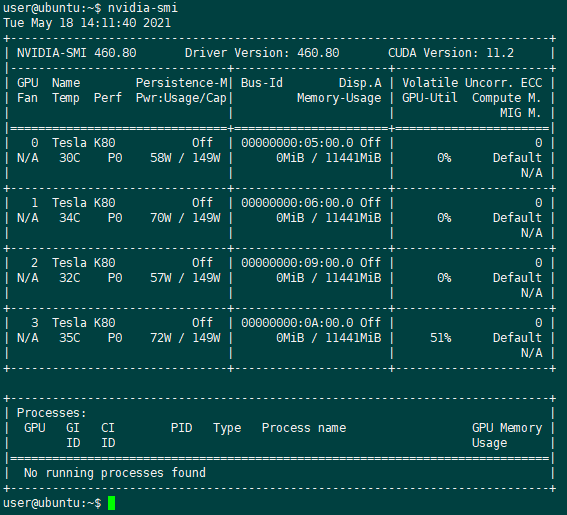567x515 pixels.
Task: Click the 35C temperature of GPU 3
Action: coord(70,338)
